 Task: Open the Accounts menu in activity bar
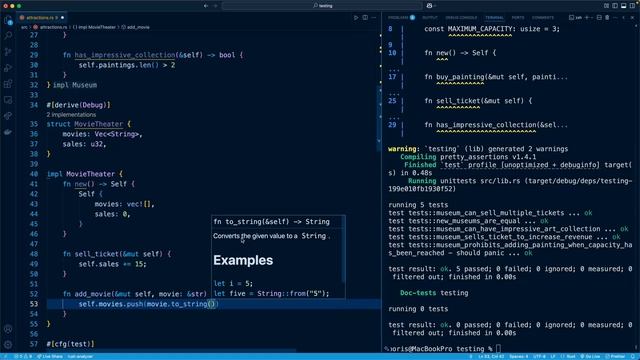(8, 329)
